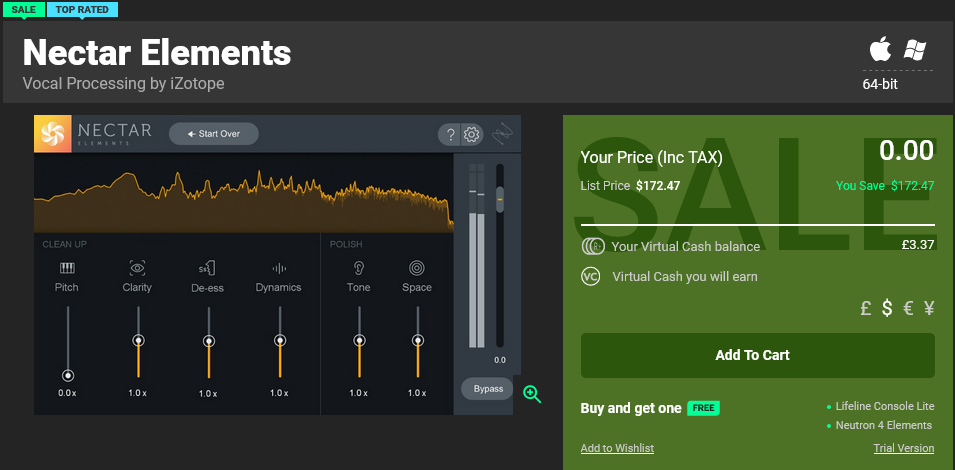Click the Vocal Processing by iZotope subtitle
The image size is (955, 470).
[124, 83]
